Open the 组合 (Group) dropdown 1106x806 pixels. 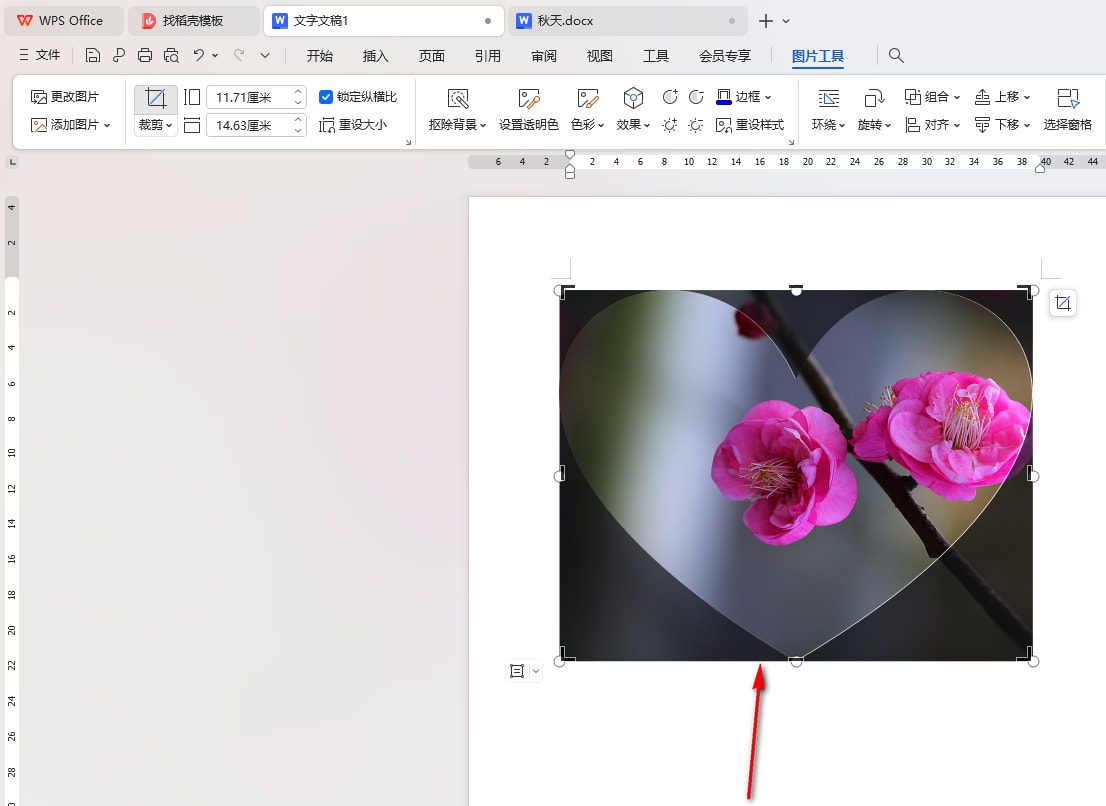932,97
